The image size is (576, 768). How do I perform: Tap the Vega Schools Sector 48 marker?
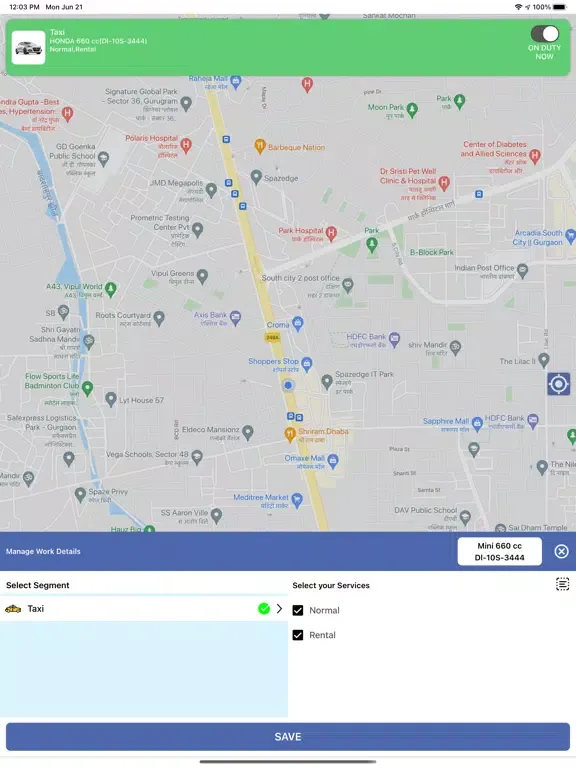(197, 456)
